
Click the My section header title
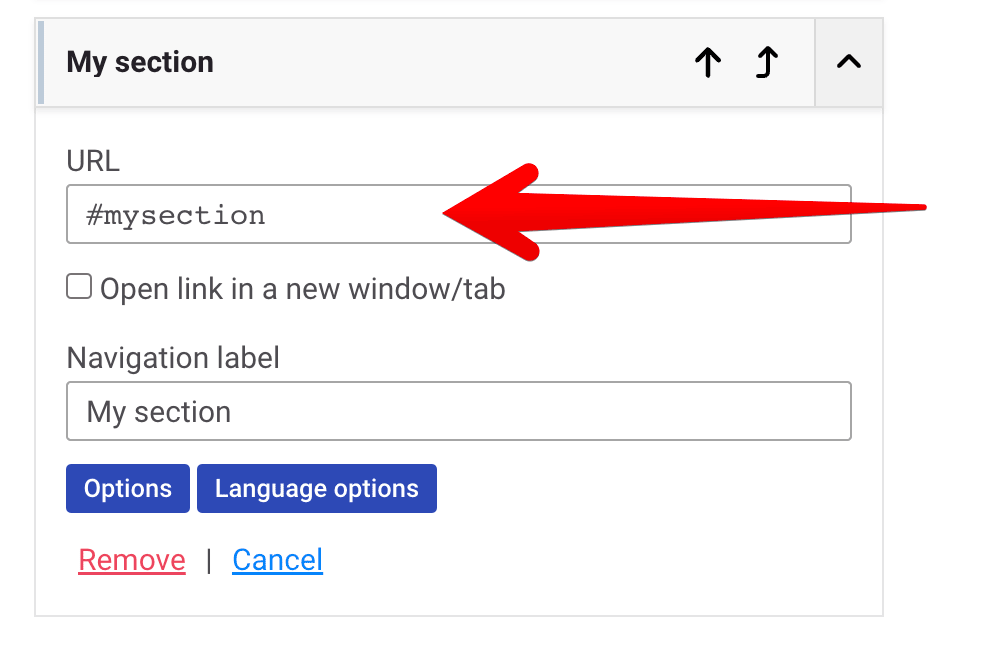point(140,62)
